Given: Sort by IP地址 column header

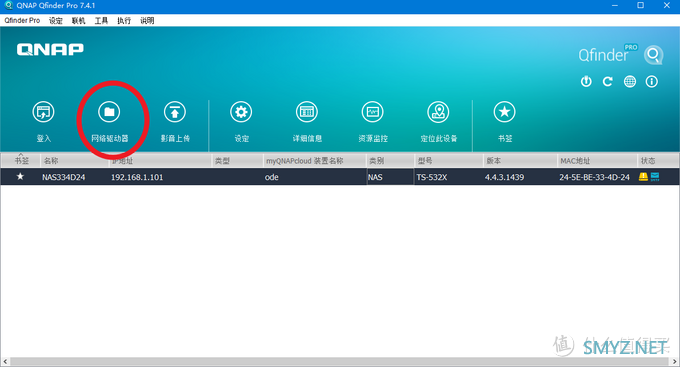Looking at the screenshot, I should 160,161.
